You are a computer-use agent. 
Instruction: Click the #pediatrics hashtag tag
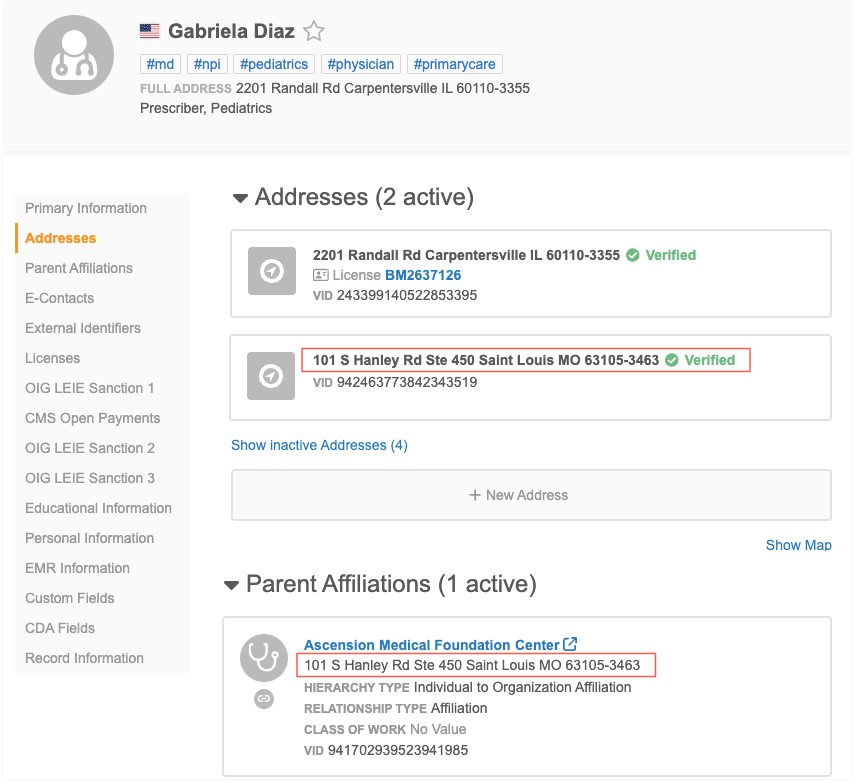click(x=273, y=64)
